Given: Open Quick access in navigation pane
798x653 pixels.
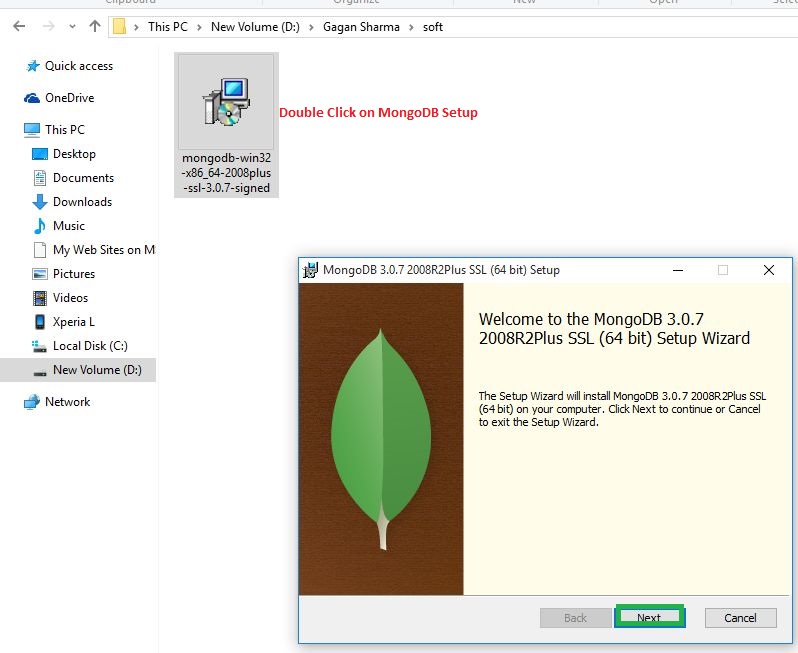Looking at the screenshot, I should [79, 66].
